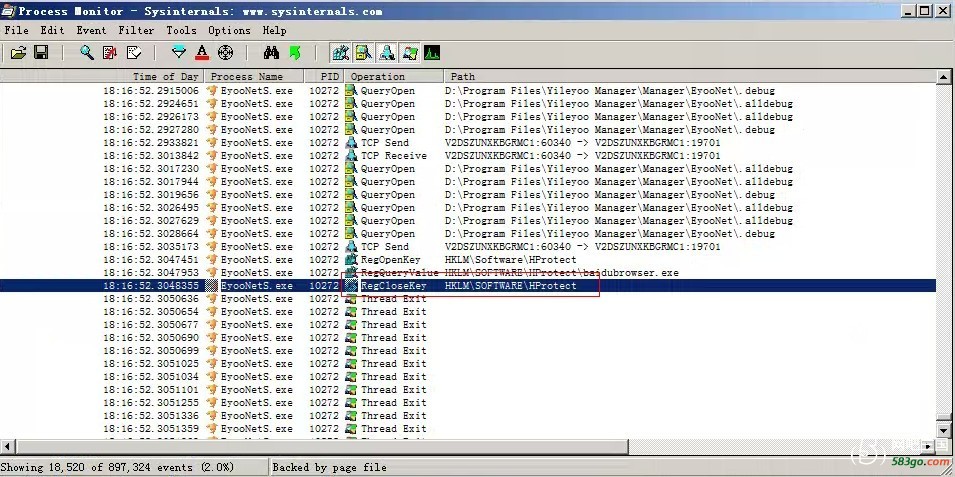955x477 pixels.
Task: Click the timestamp 18:16:52.2915006
Action: pyautogui.click(x=150, y=90)
